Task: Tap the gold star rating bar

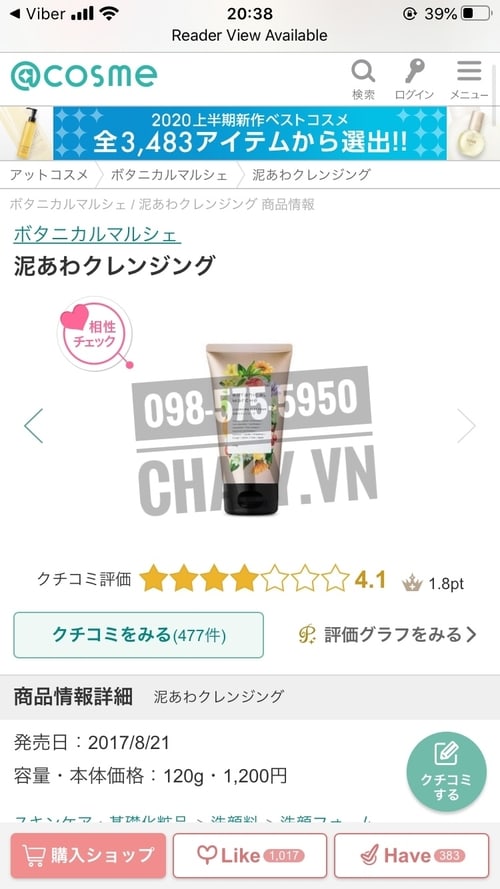Action: tap(244, 579)
